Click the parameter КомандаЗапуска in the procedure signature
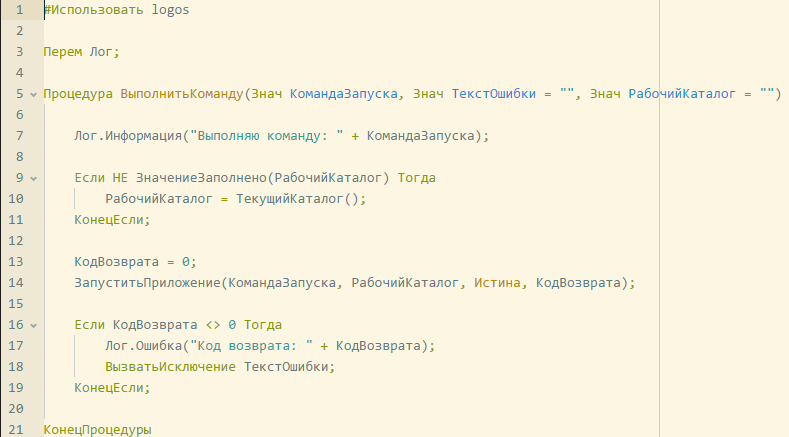Screen dimensions: 789x437 tap(344, 94)
